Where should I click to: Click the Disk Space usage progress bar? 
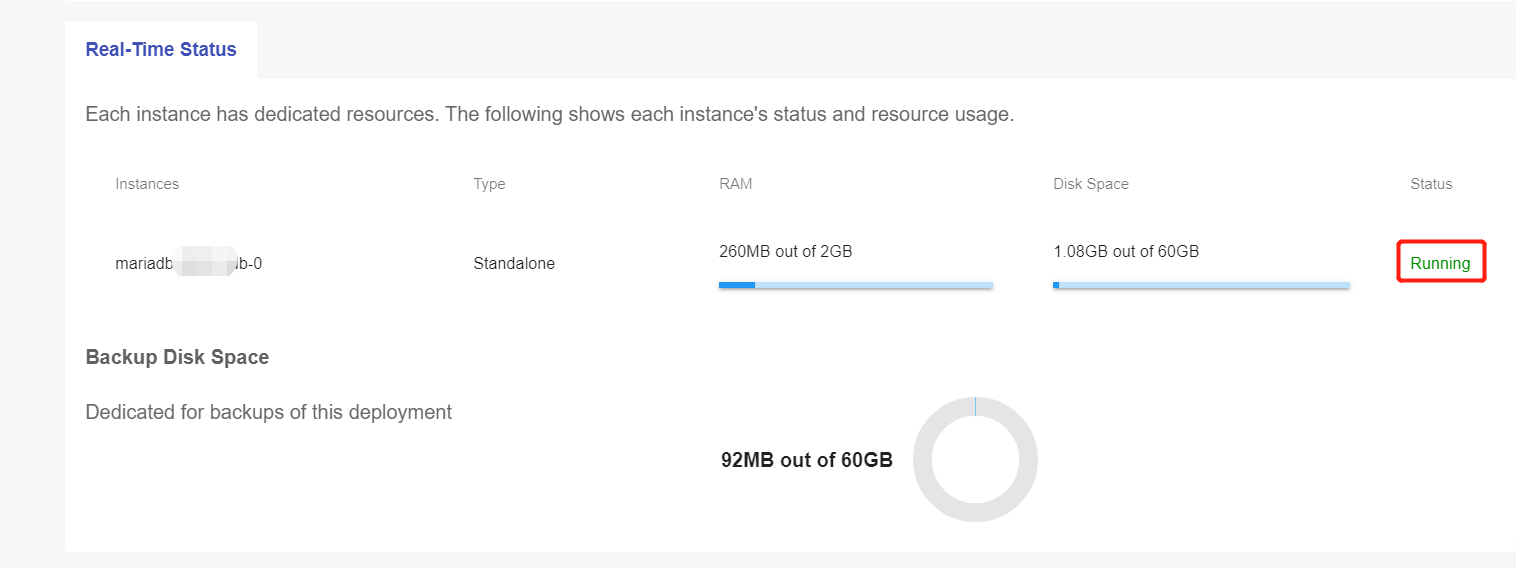point(1200,285)
